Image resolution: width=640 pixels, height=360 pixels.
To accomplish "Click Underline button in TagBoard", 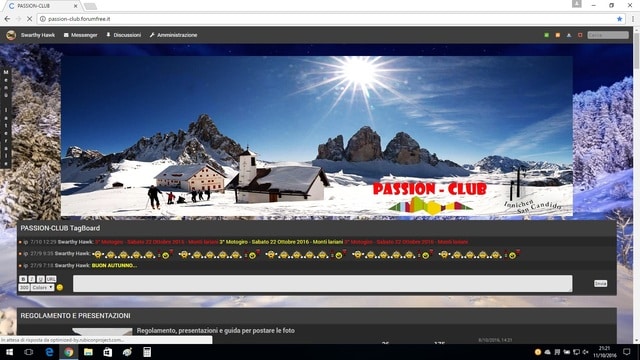I will 40,279.
